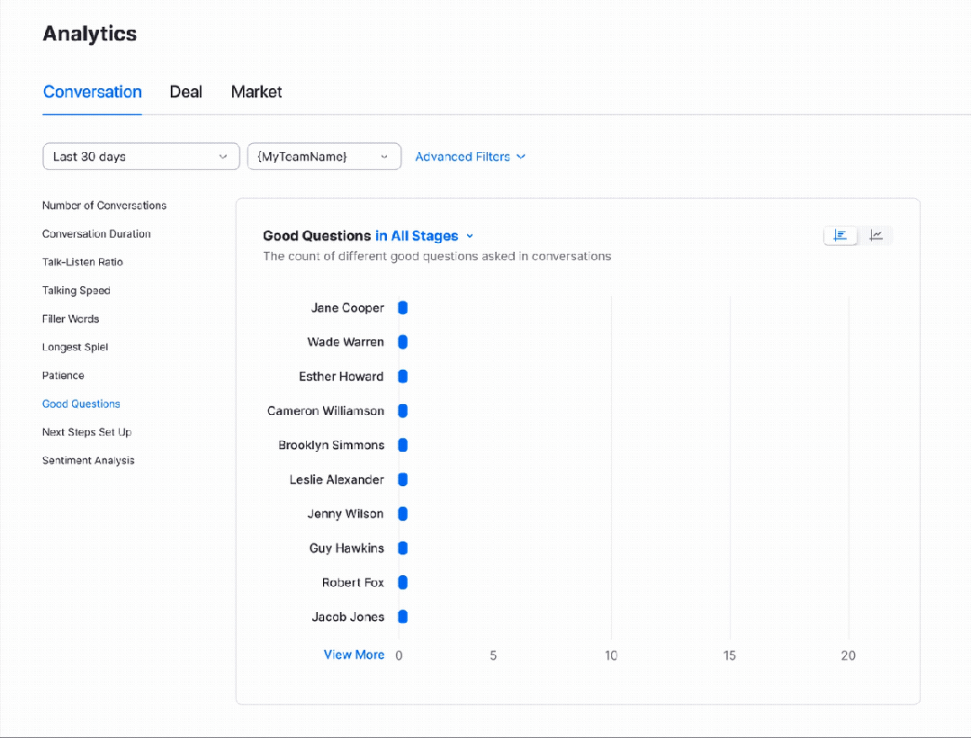The image size is (971, 738).
Task: Select Talk-Listen Ratio in sidebar
Action: [82, 262]
